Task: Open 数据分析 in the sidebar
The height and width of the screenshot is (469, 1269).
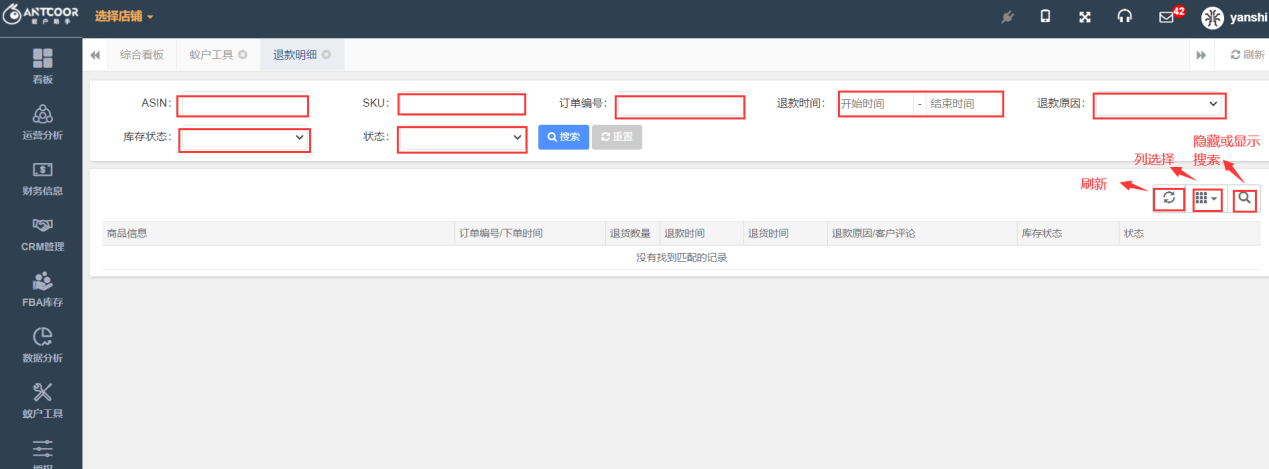Action: pos(42,345)
